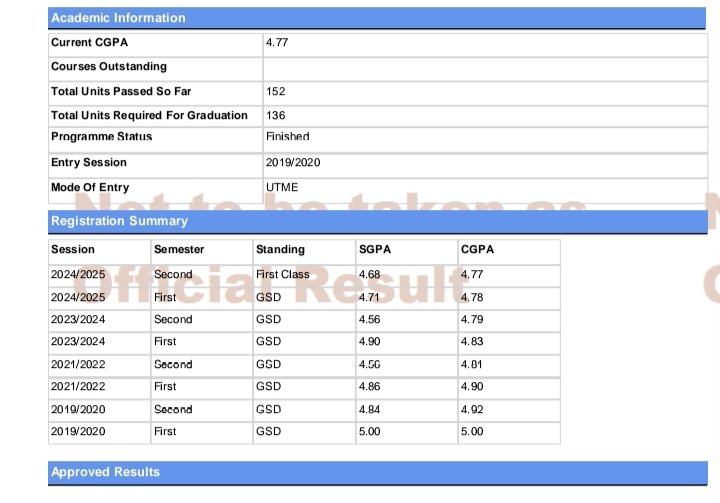
Task: Click the Mode Of Entry label
Action: pyautogui.click(x=90, y=187)
